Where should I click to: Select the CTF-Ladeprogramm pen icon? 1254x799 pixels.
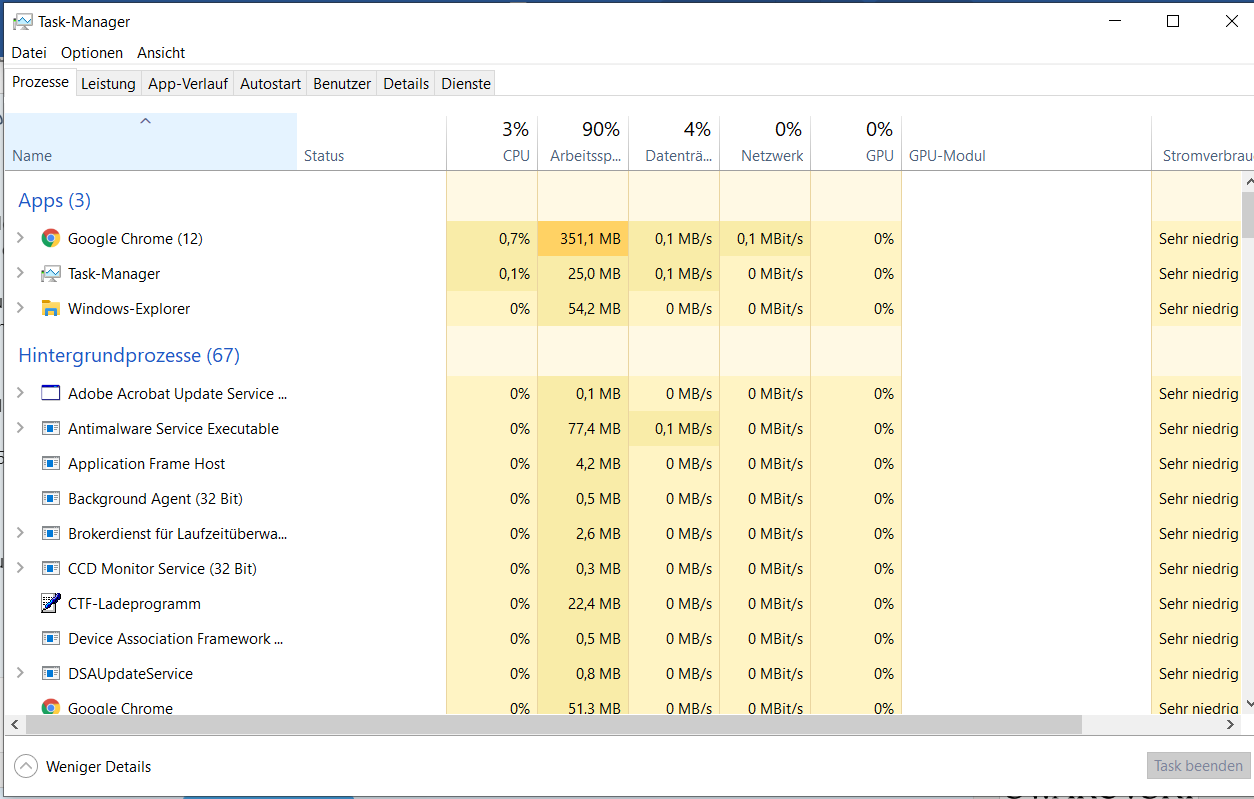pyautogui.click(x=50, y=603)
